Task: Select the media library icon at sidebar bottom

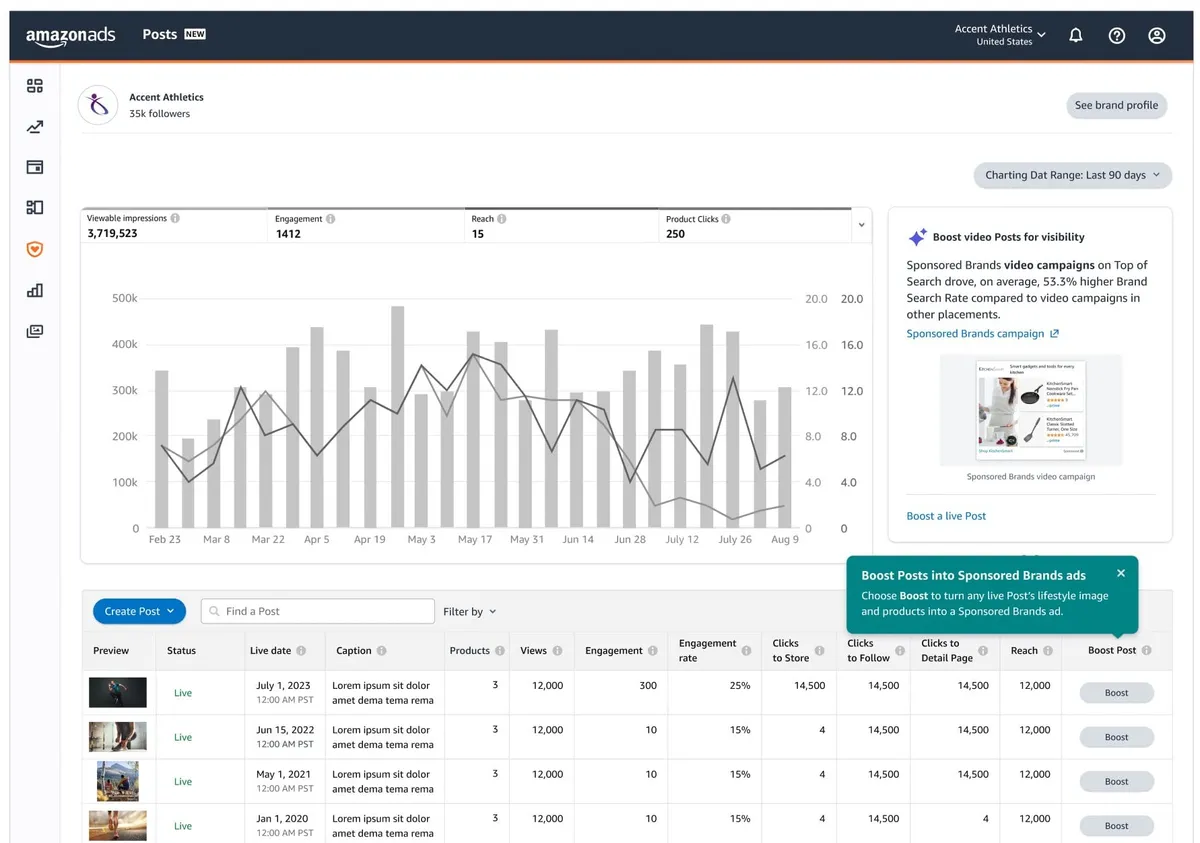Action: tap(34, 330)
